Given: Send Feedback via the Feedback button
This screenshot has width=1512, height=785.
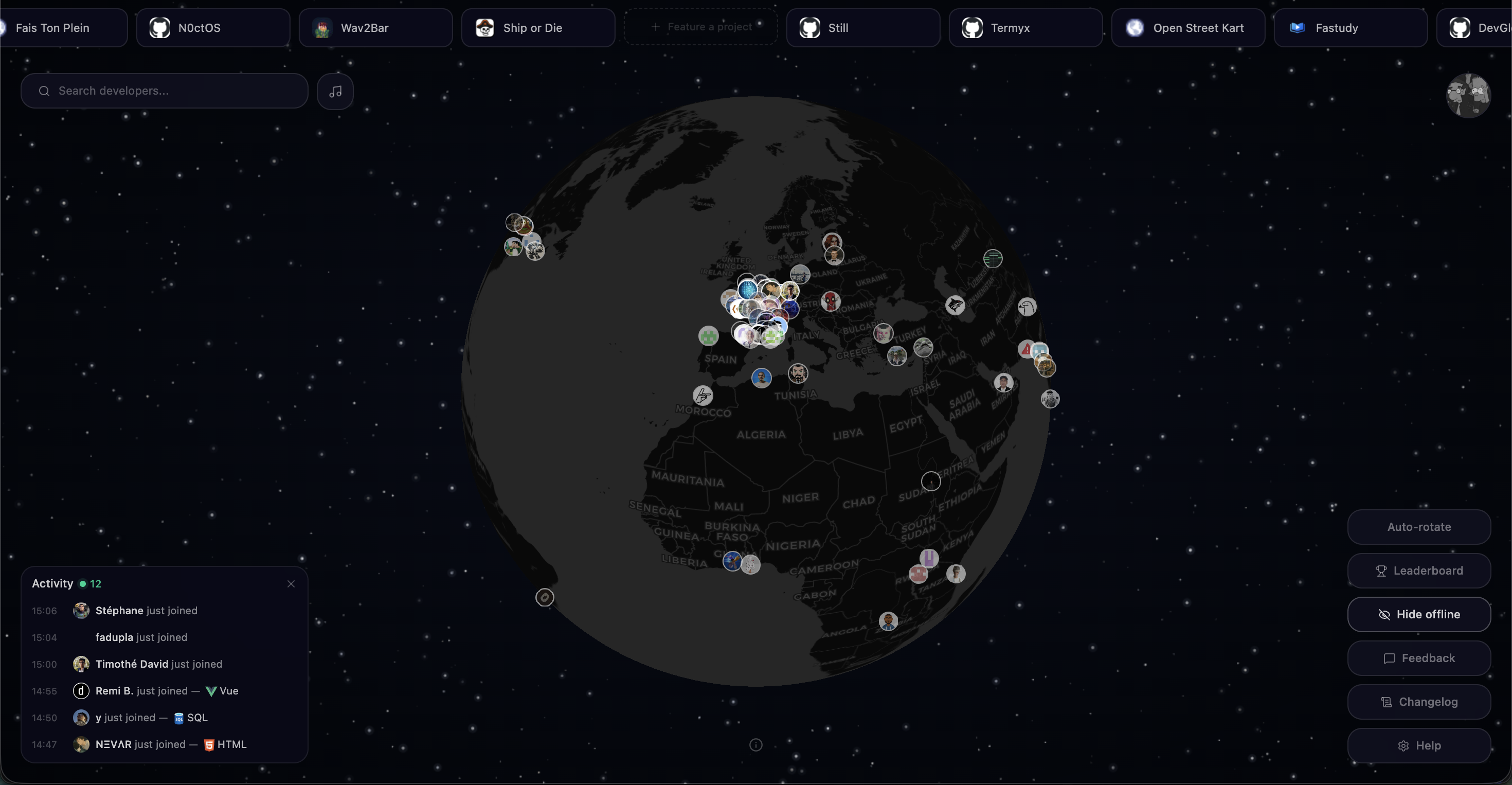Looking at the screenshot, I should [1419, 658].
